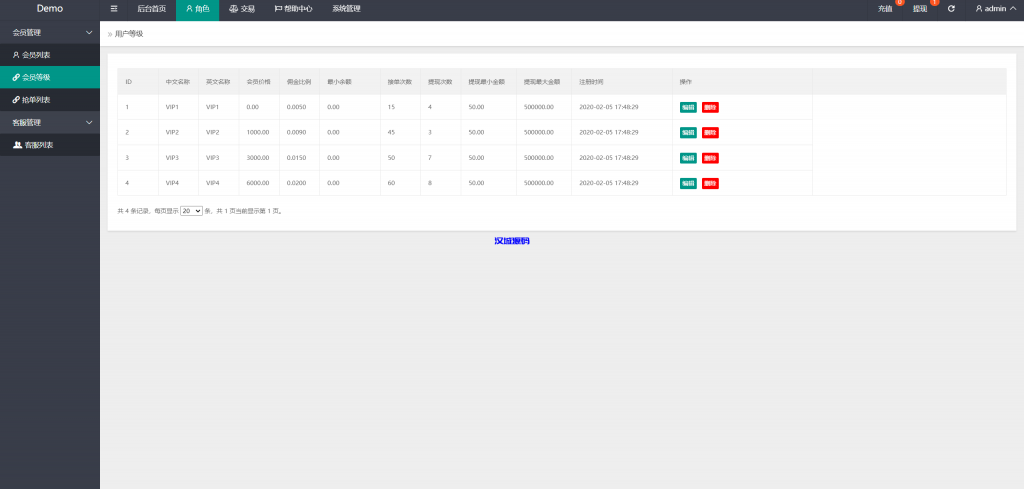The height and width of the screenshot is (489, 1024).
Task: Edit the VIP4 level row
Action: coord(688,183)
